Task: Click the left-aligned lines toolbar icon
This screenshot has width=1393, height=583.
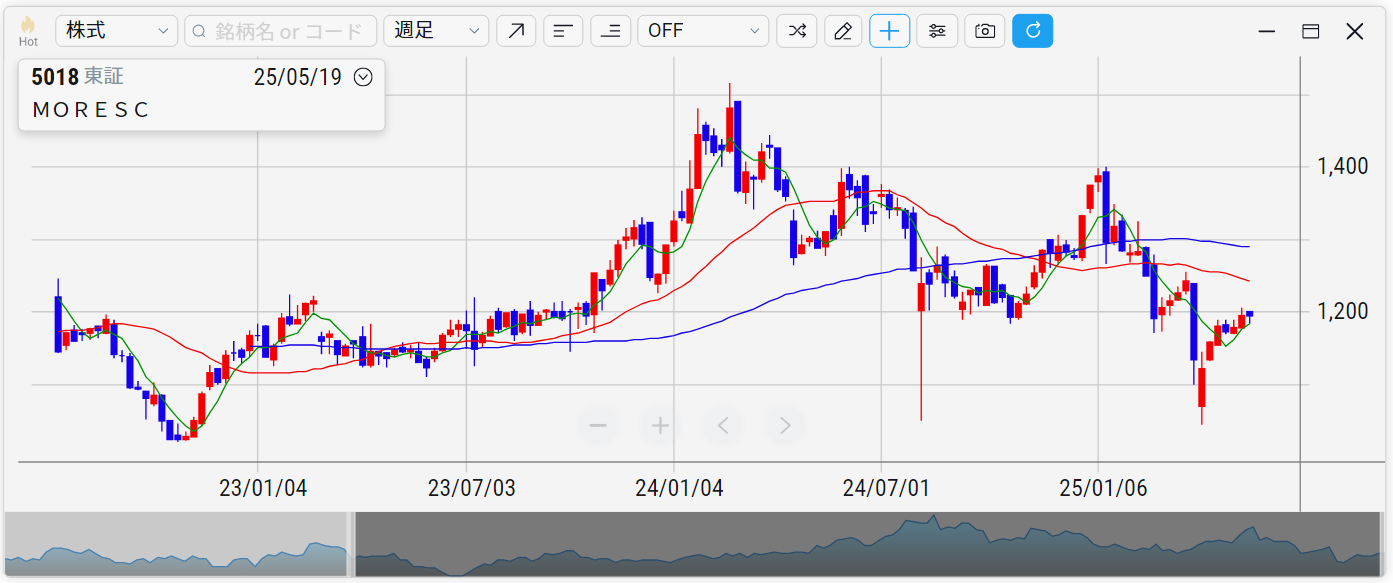Action: (563, 31)
